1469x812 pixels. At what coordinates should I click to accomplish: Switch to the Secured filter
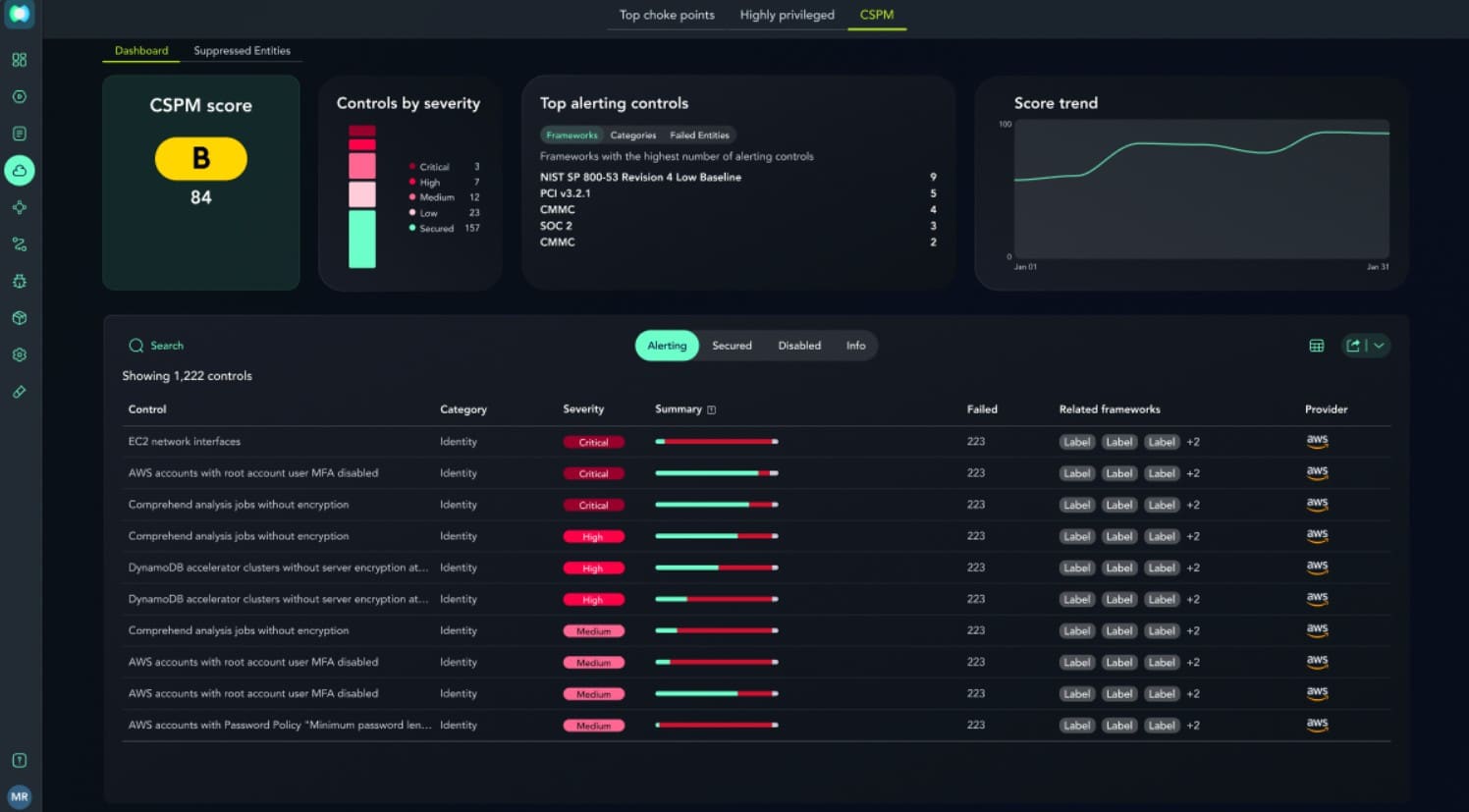coord(732,346)
